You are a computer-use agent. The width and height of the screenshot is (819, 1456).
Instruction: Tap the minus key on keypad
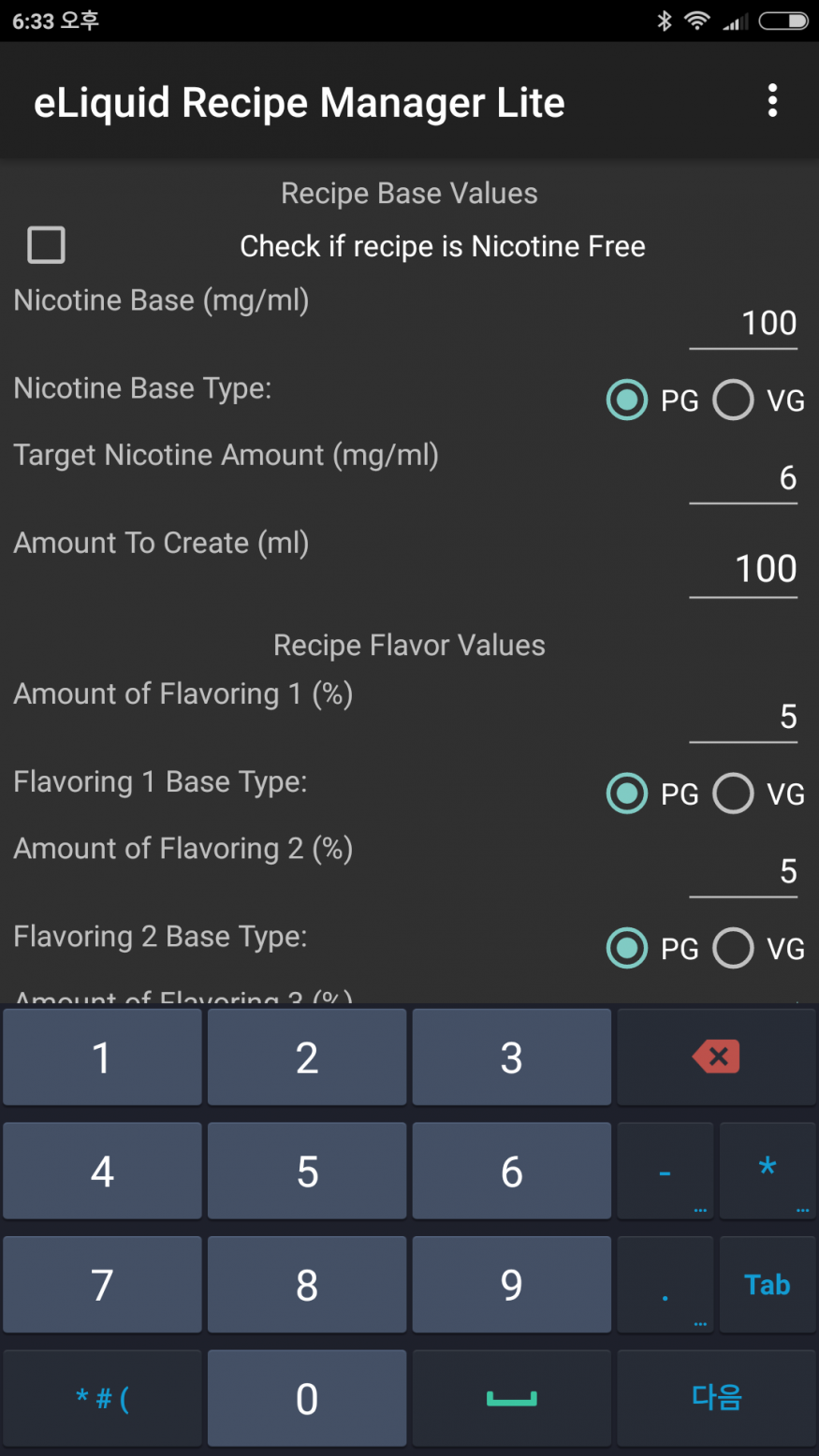tap(665, 1171)
